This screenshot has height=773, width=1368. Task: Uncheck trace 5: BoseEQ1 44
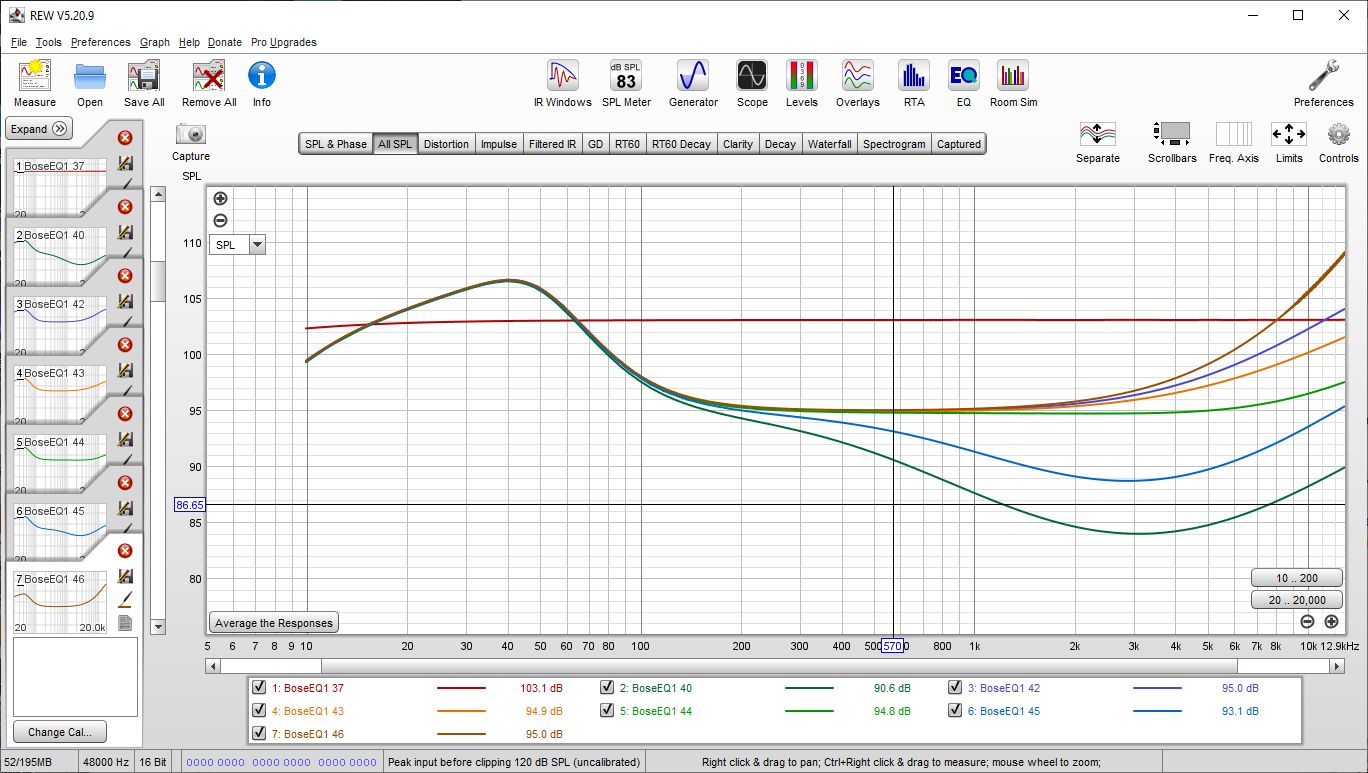[x=607, y=711]
